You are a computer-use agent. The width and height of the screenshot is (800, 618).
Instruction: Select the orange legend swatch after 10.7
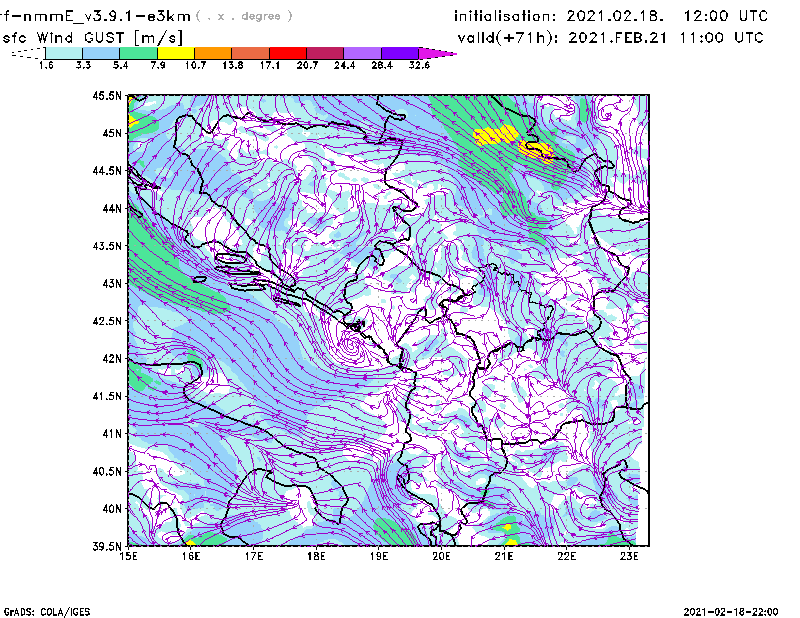213,53
